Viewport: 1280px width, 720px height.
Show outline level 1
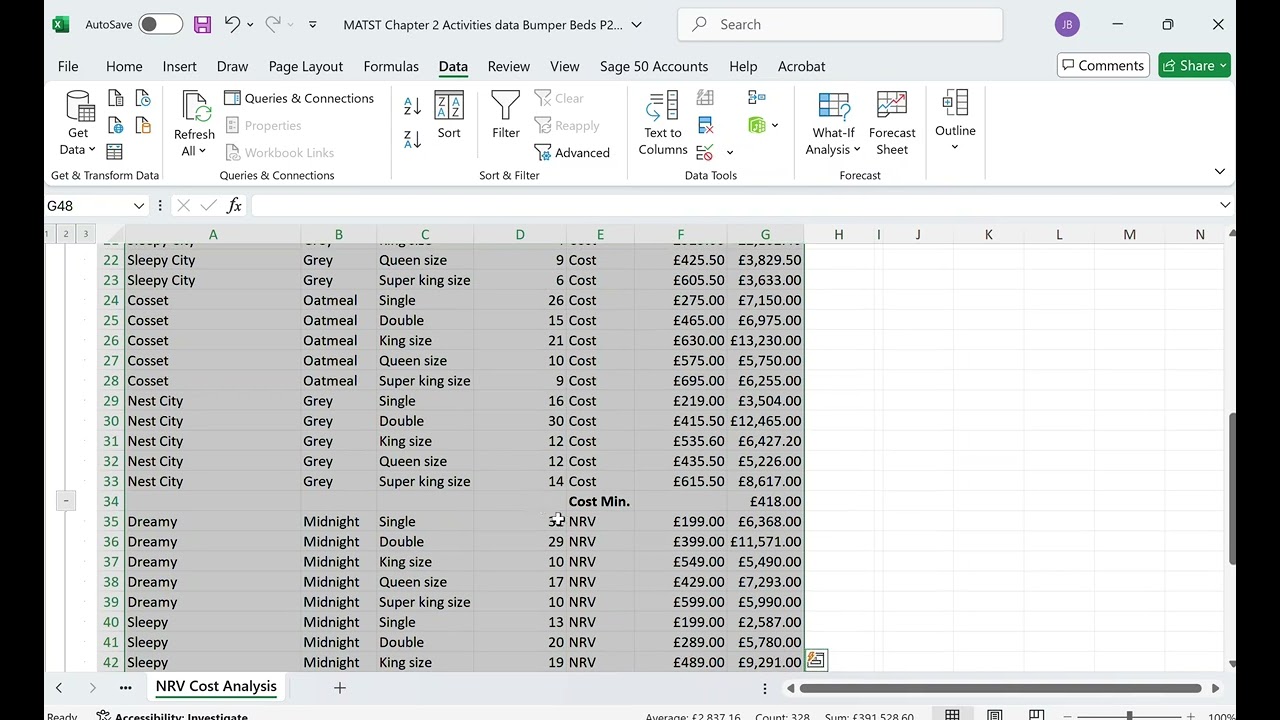tap(47, 234)
